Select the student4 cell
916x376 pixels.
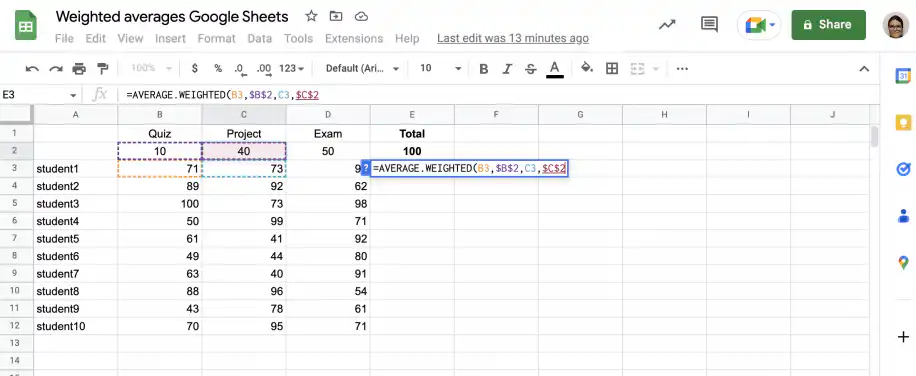75,221
